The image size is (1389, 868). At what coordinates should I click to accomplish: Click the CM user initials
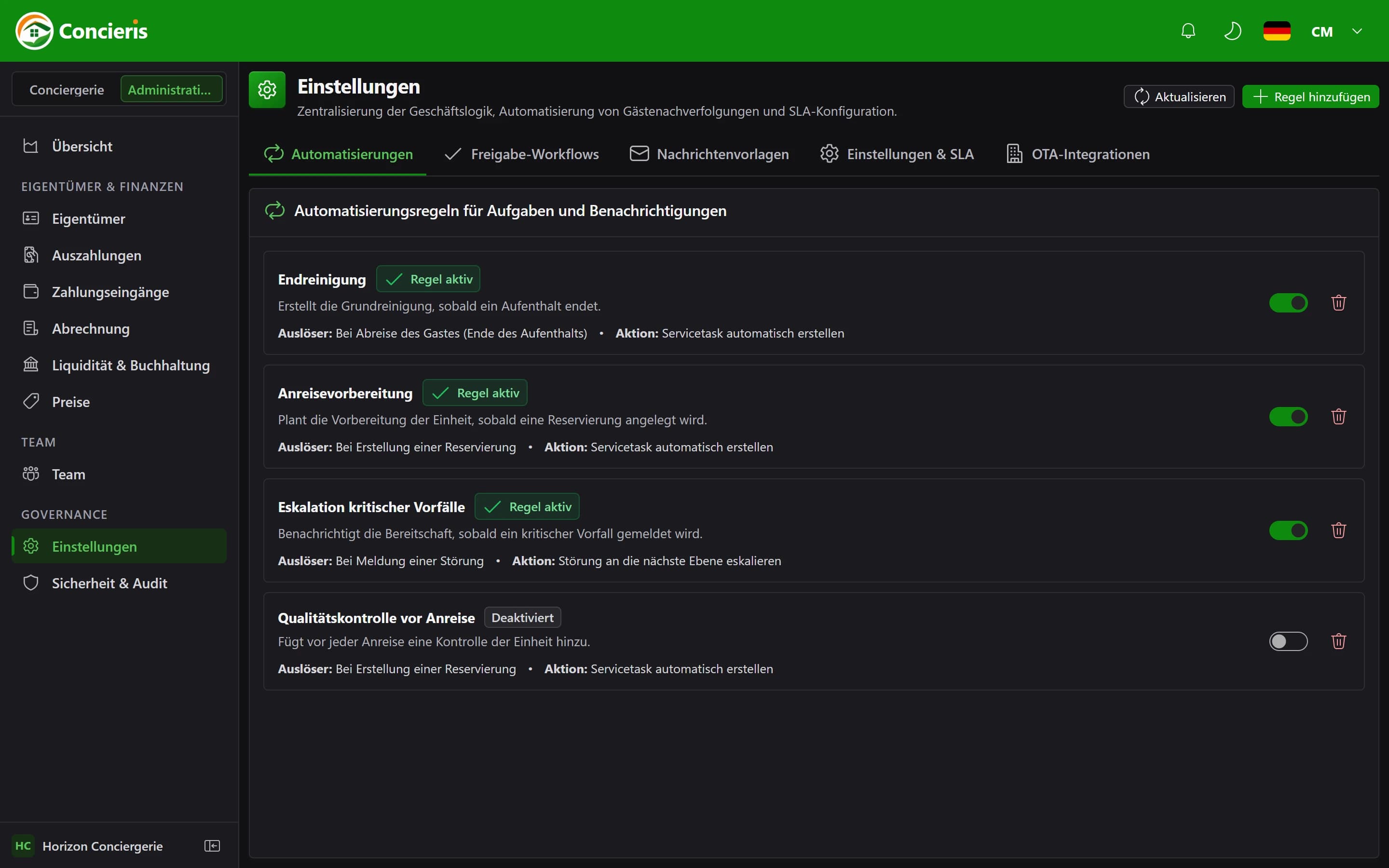click(1322, 31)
